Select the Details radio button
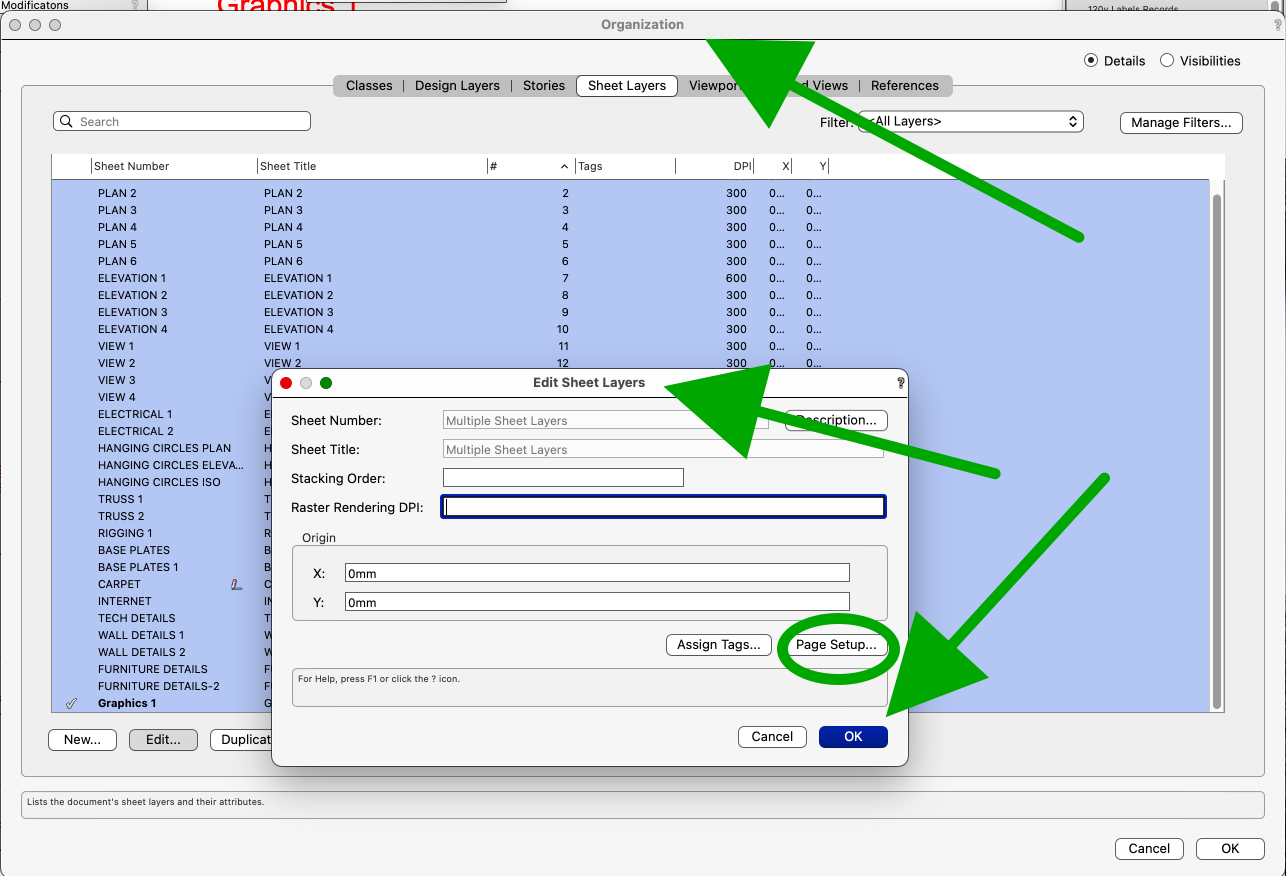The image size is (1286, 876). [x=1091, y=60]
